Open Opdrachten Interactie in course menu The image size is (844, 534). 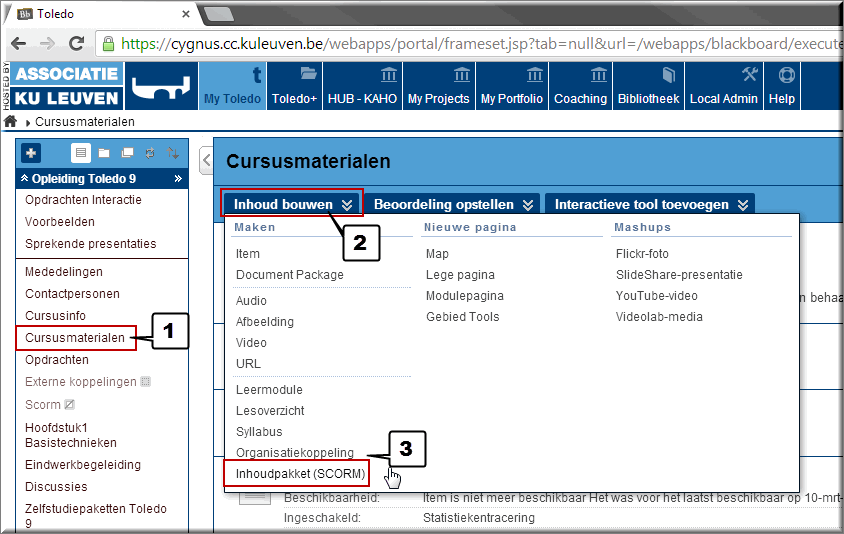tap(83, 200)
